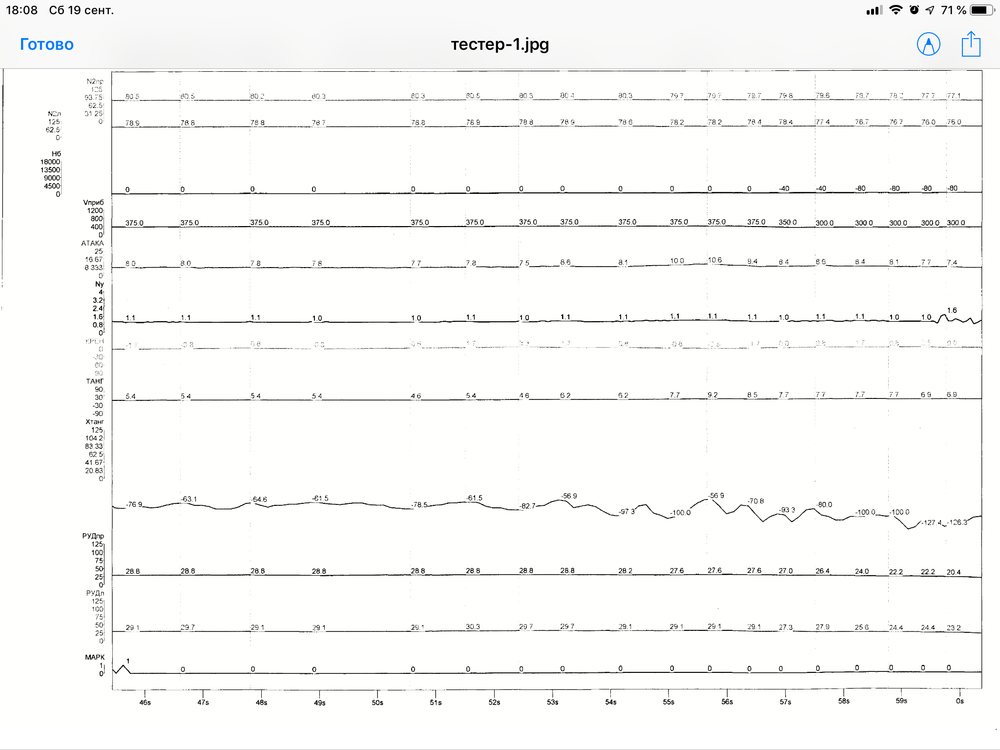
Task: Tap the 50s time axis tick
Action: pos(378,702)
